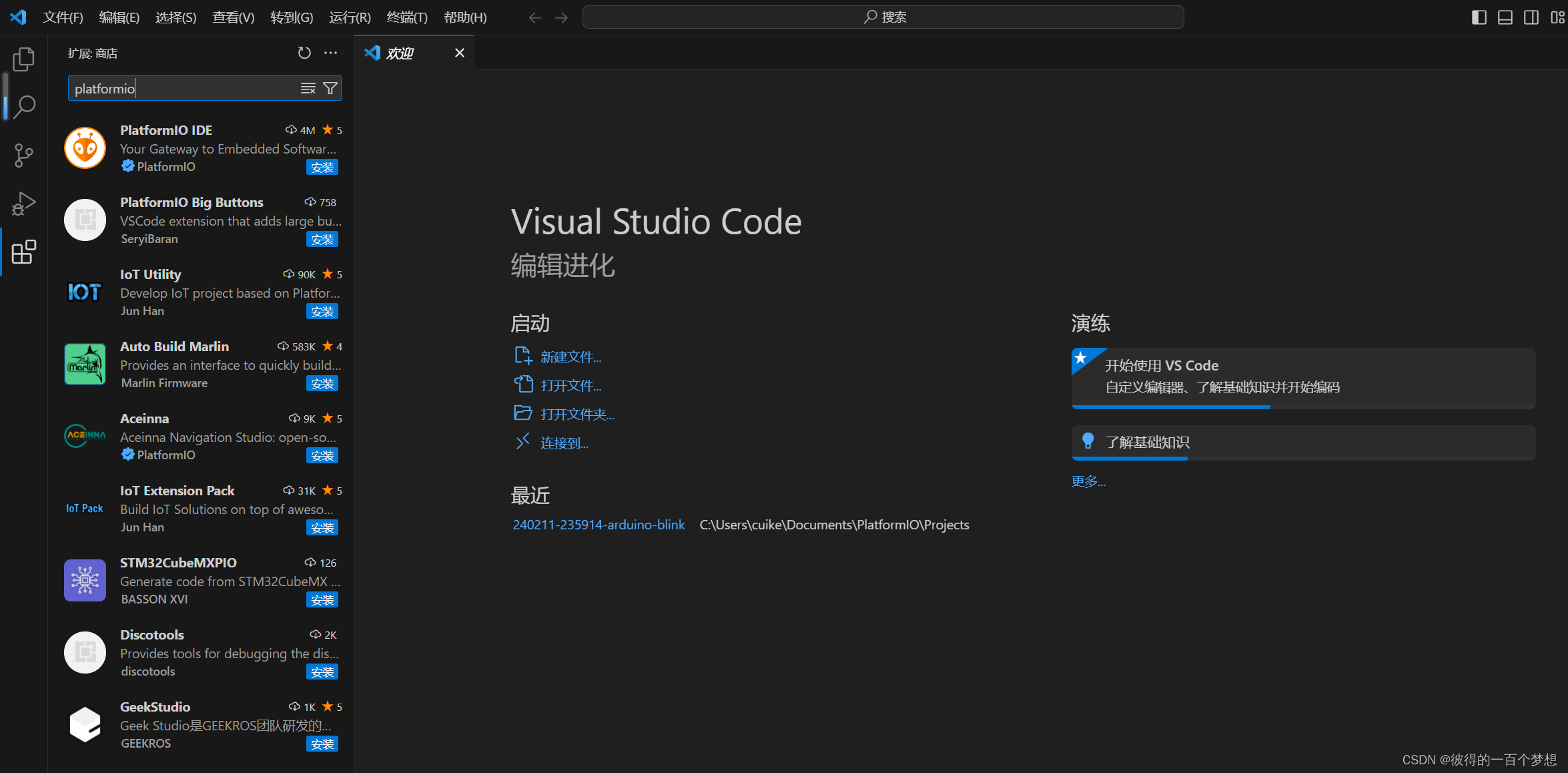Click the IoT Utility extension icon
Screen dimensions: 1568x773
pos(84,291)
